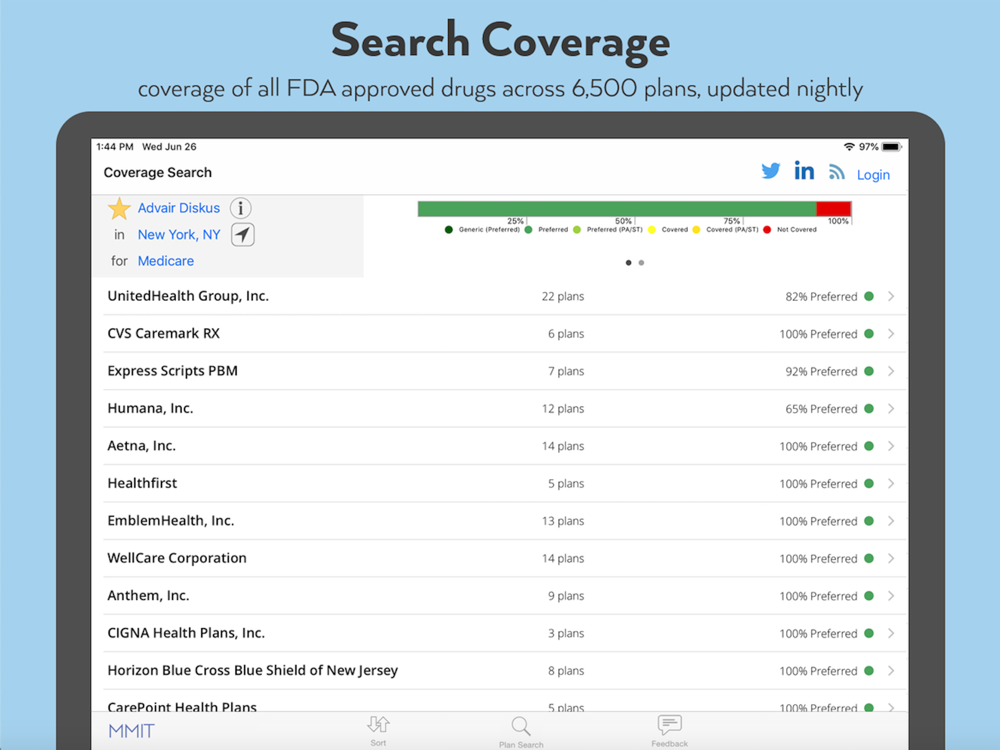The height and width of the screenshot is (750, 1000).
Task: Select the first chart page dot
Action: [x=629, y=263]
